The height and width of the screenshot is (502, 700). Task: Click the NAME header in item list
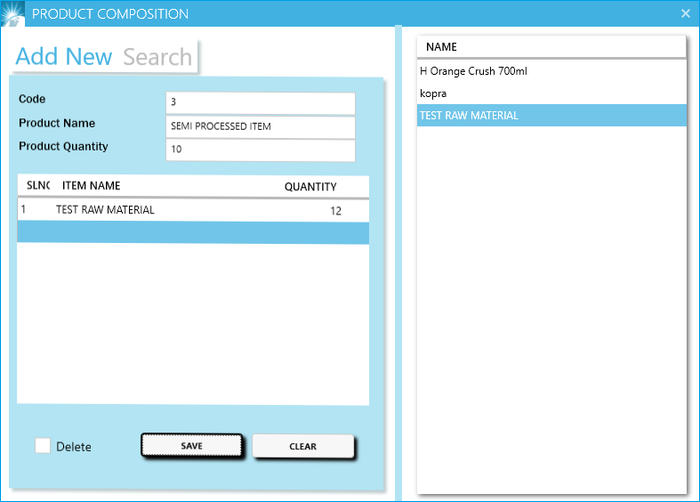(x=441, y=47)
